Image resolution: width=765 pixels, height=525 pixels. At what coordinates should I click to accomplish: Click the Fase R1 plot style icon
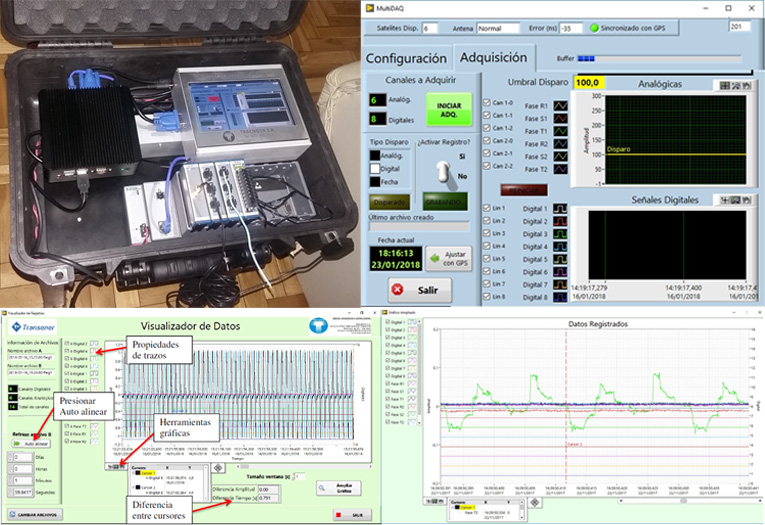561,104
